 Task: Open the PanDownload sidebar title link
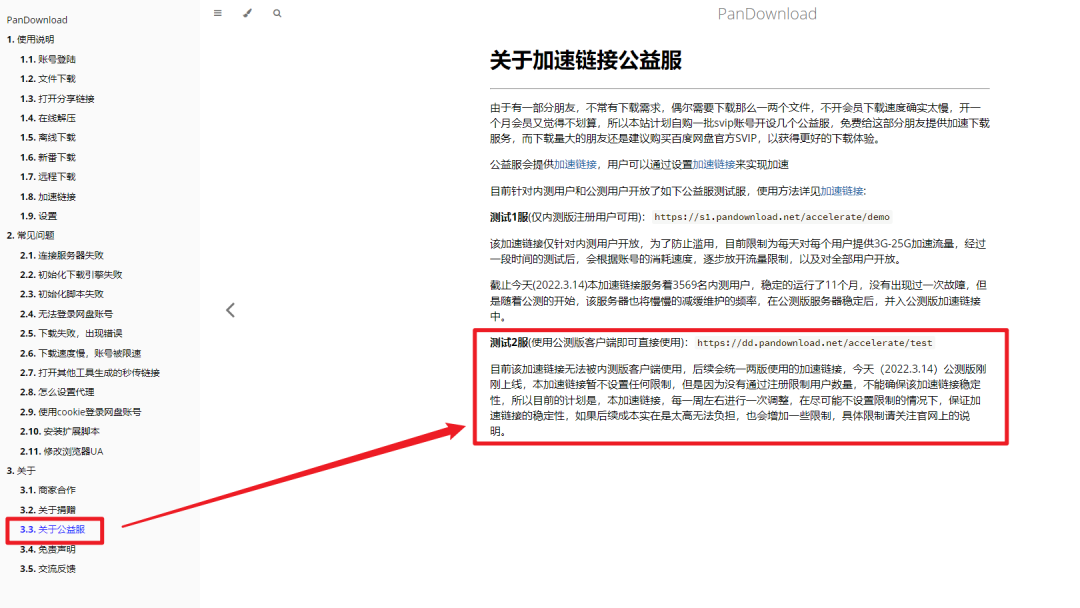coord(37,20)
